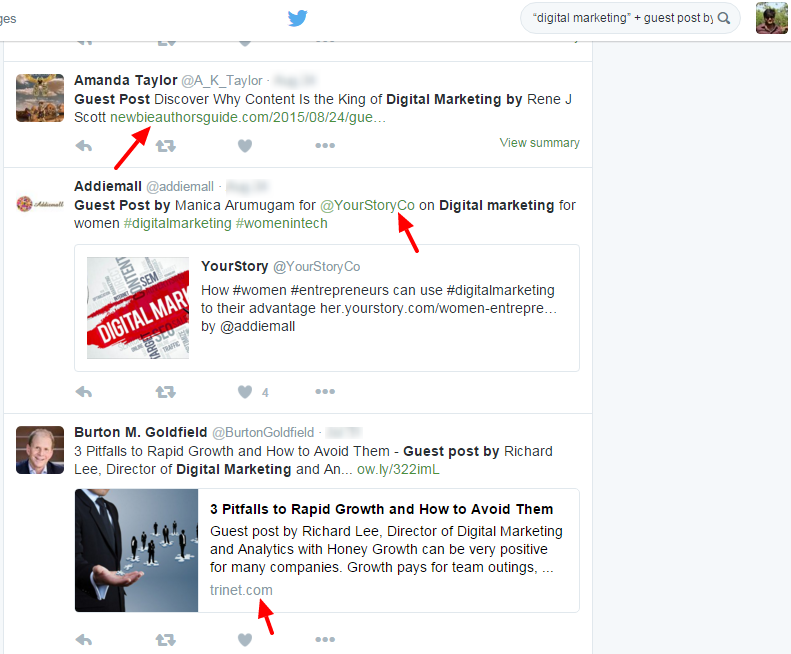791x654 pixels.
Task: Open more options on Amanda Taylor's tweet
Action: point(325,145)
